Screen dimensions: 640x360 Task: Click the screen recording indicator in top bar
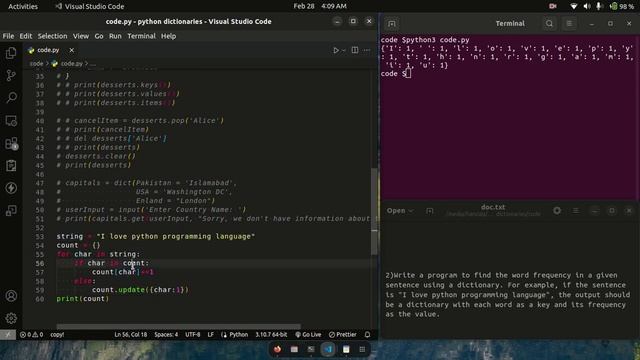(x=553, y=6)
